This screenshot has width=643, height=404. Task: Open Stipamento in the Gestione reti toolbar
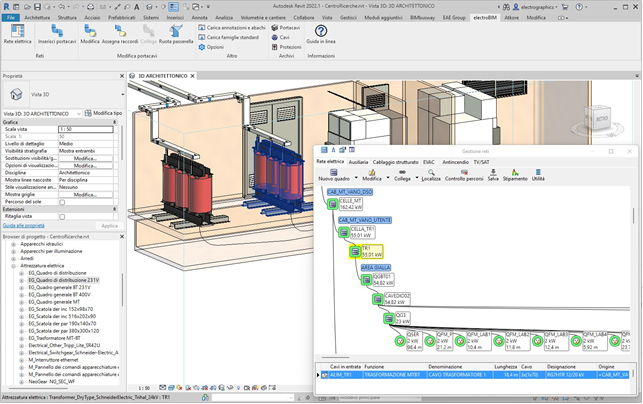point(515,173)
